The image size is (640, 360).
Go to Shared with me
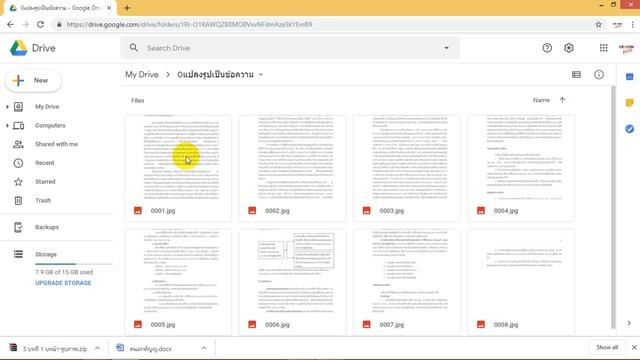point(56,144)
